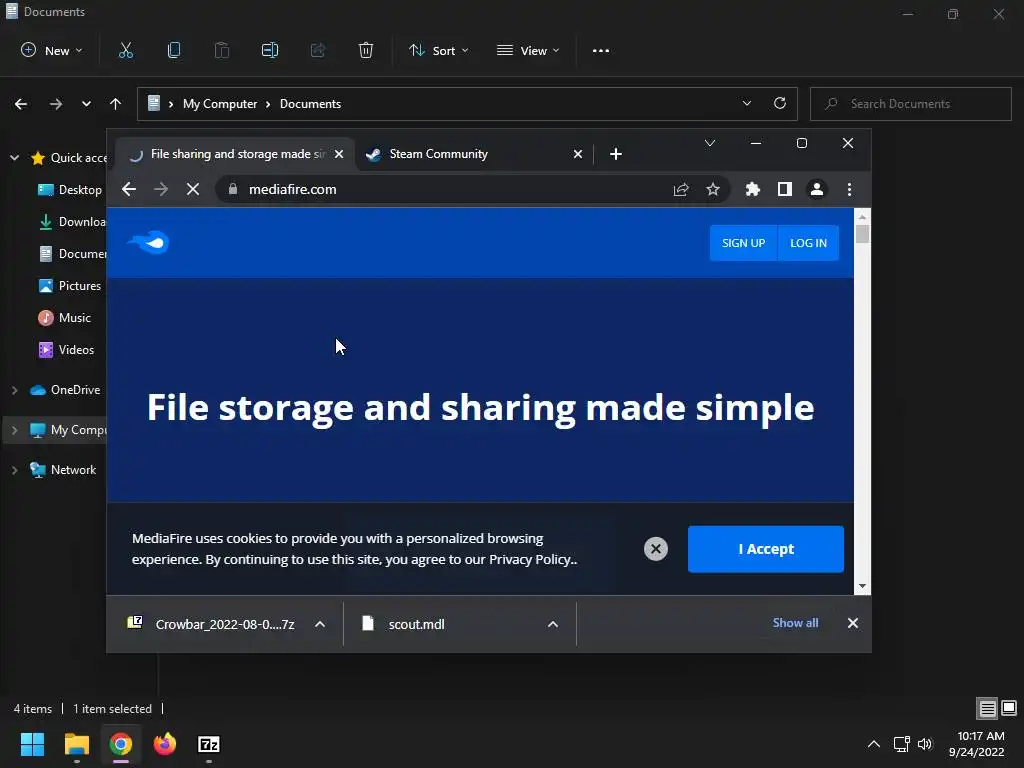
Task: Click the Chrome profile avatar icon
Action: (817, 189)
